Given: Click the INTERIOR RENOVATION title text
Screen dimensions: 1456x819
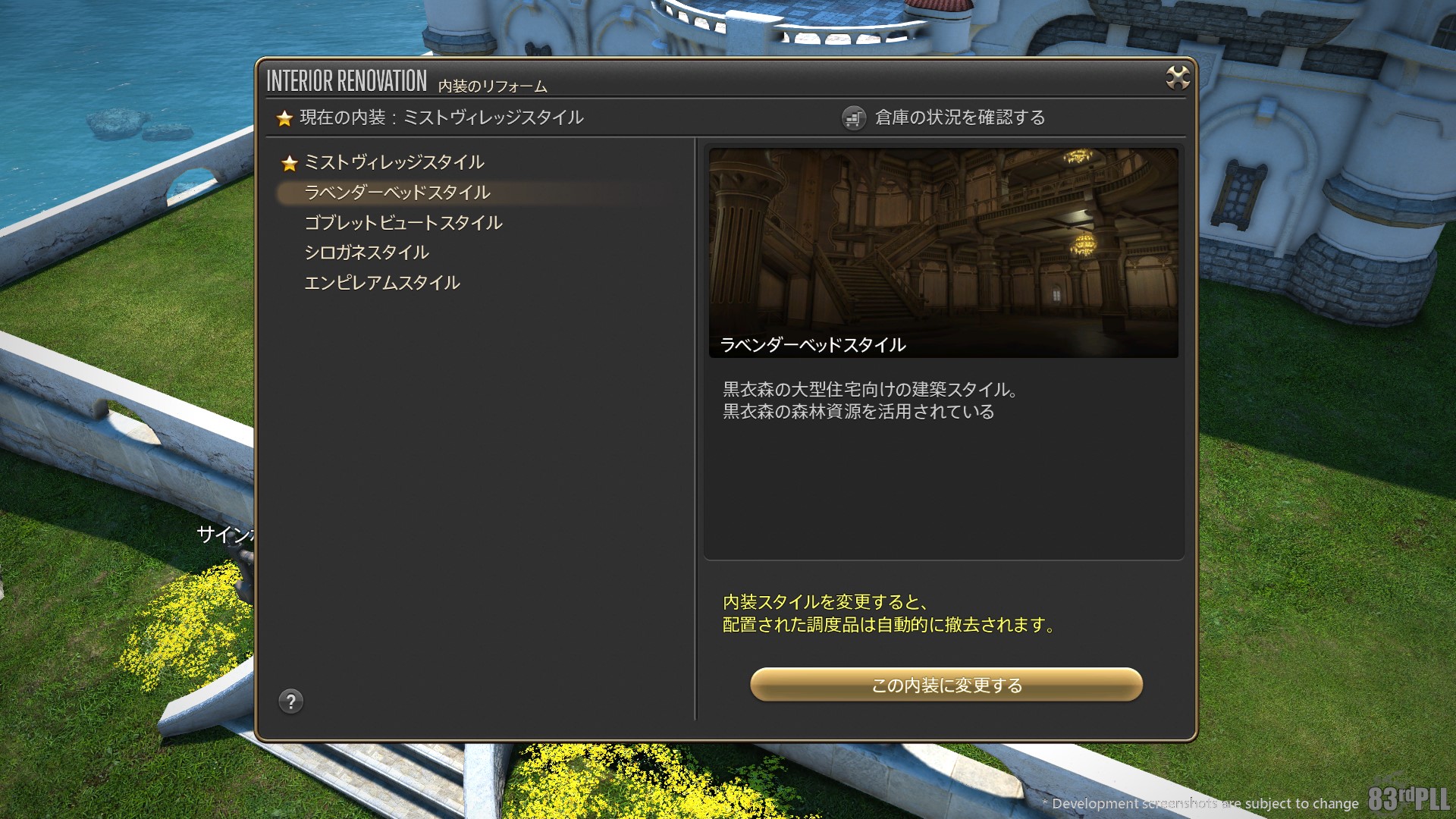Looking at the screenshot, I should point(347,80).
